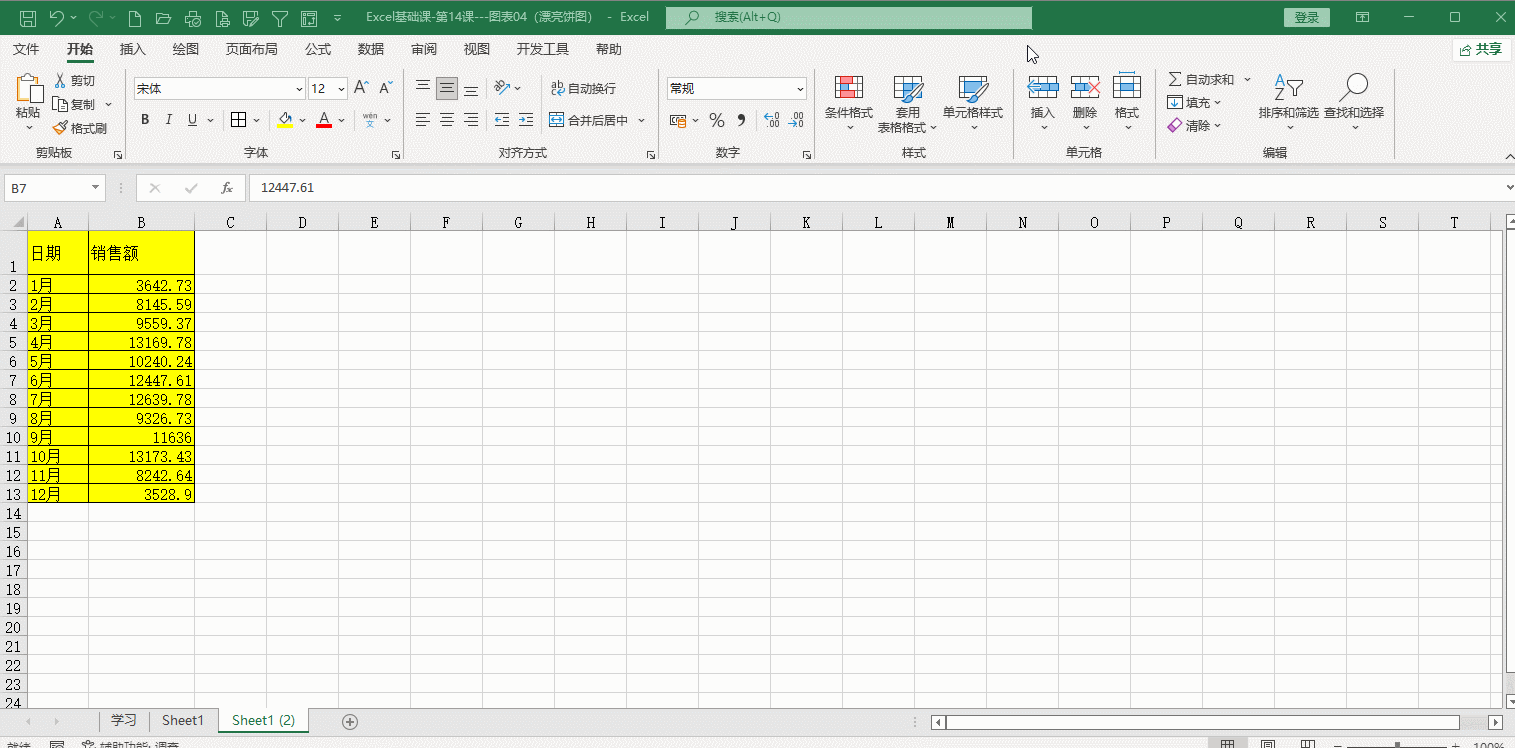Click the 共享 (Share) button
Image resolution: width=1515 pixels, height=748 pixels.
click(x=1481, y=49)
